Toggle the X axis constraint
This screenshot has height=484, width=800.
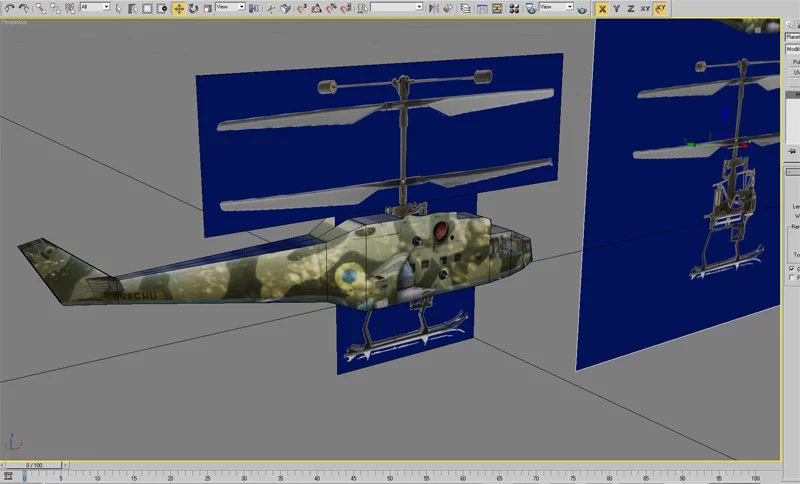pyautogui.click(x=603, y=8)
